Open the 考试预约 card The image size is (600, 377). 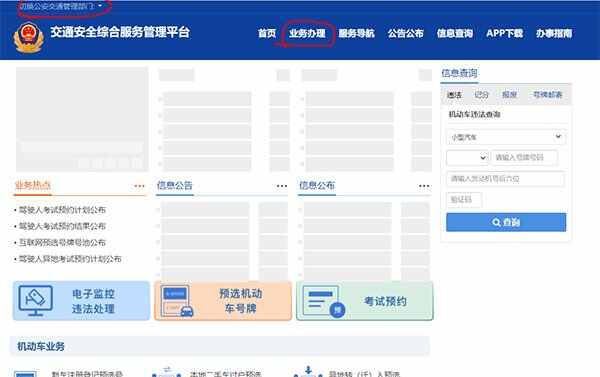(x=365, y=301)
